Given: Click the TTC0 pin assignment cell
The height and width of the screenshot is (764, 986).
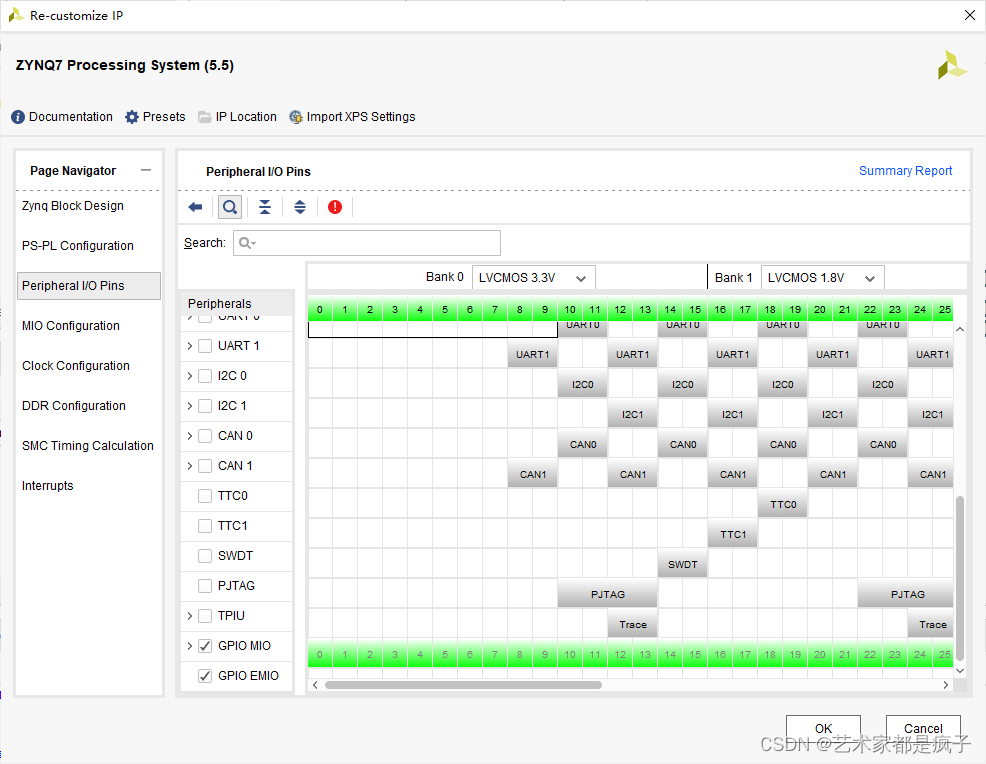Looking at the screenshot, I should (x=783, y=504).
